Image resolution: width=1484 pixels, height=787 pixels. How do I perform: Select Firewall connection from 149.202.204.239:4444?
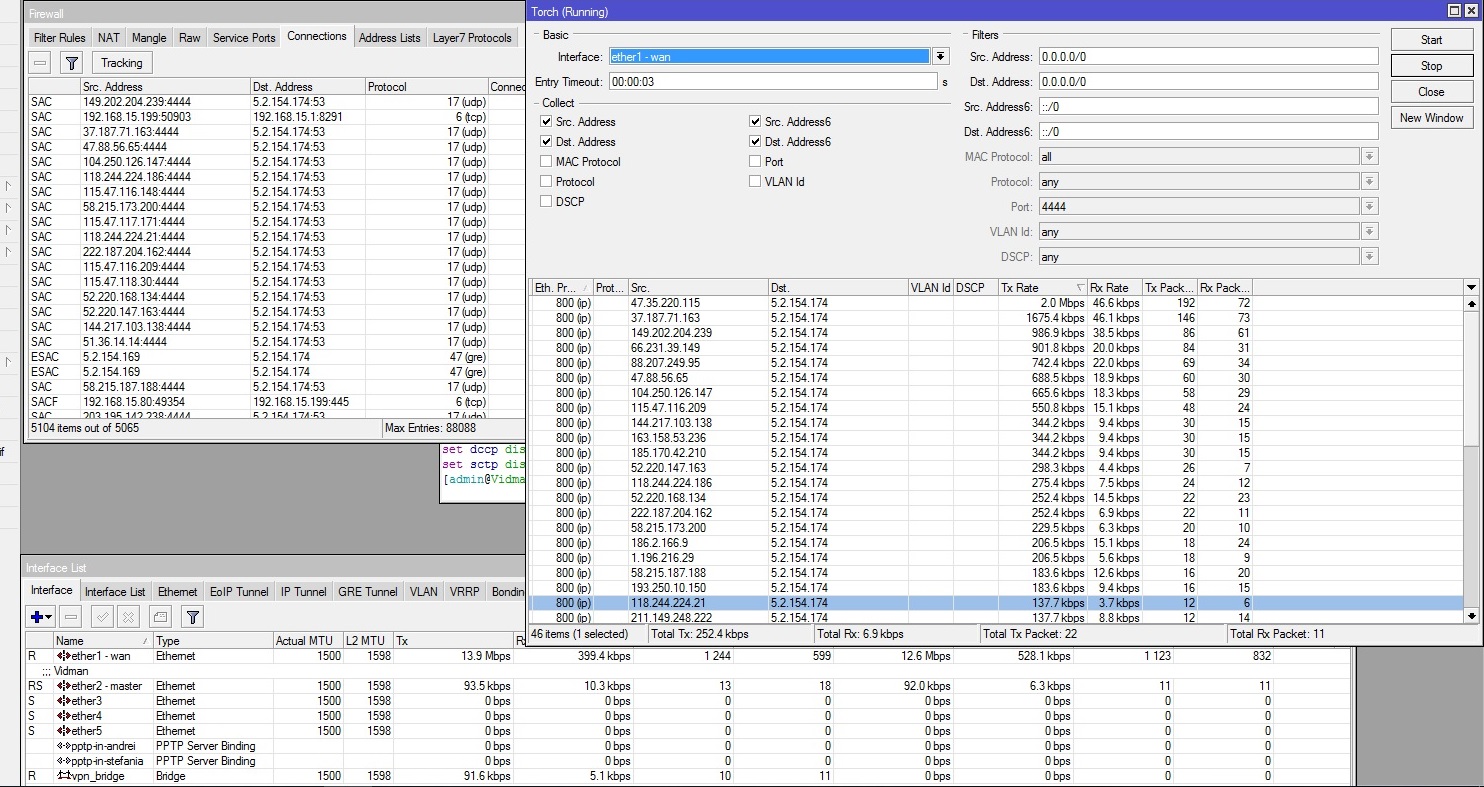coord(276,102)
